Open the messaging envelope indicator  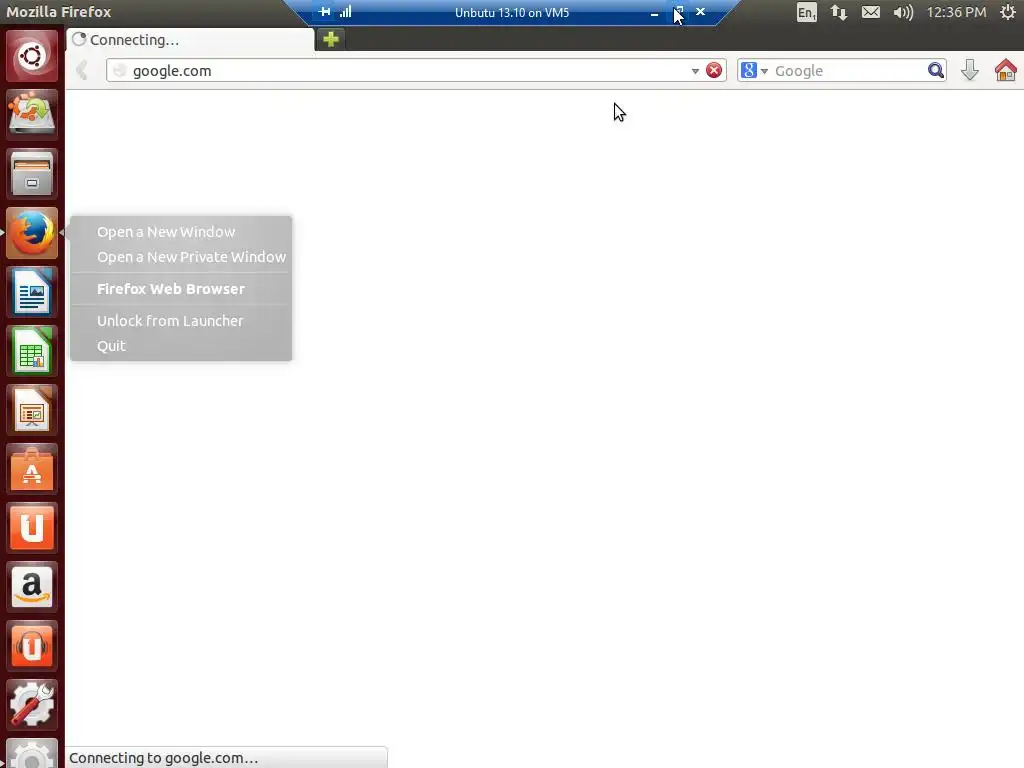(x=871, y=12)
